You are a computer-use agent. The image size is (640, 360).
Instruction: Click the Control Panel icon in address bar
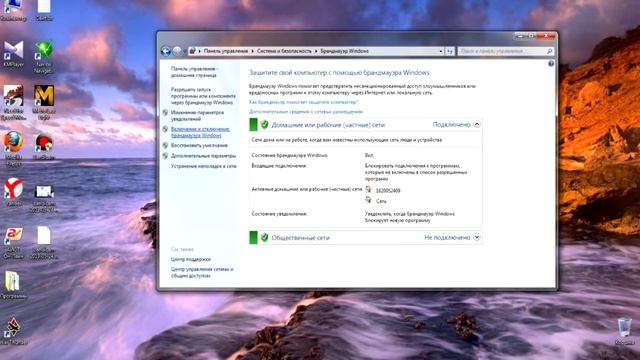pos(193,51)
